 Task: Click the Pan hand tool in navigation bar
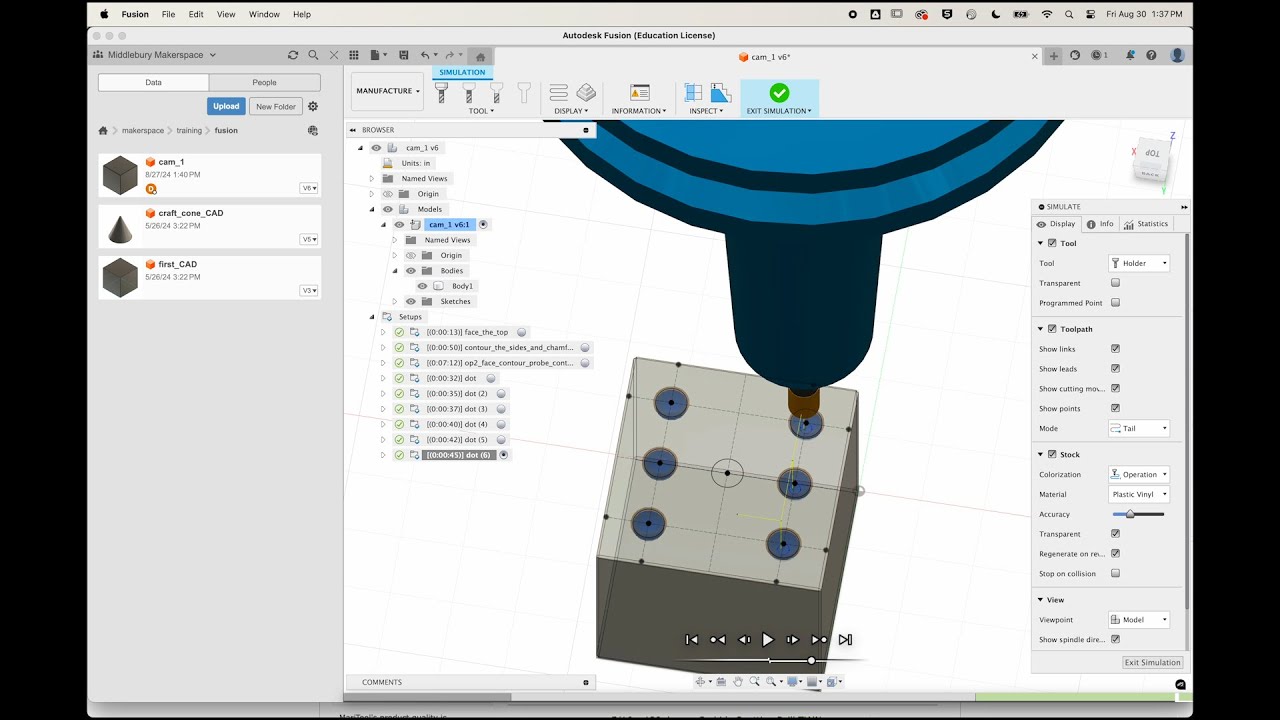pos(738,682)
